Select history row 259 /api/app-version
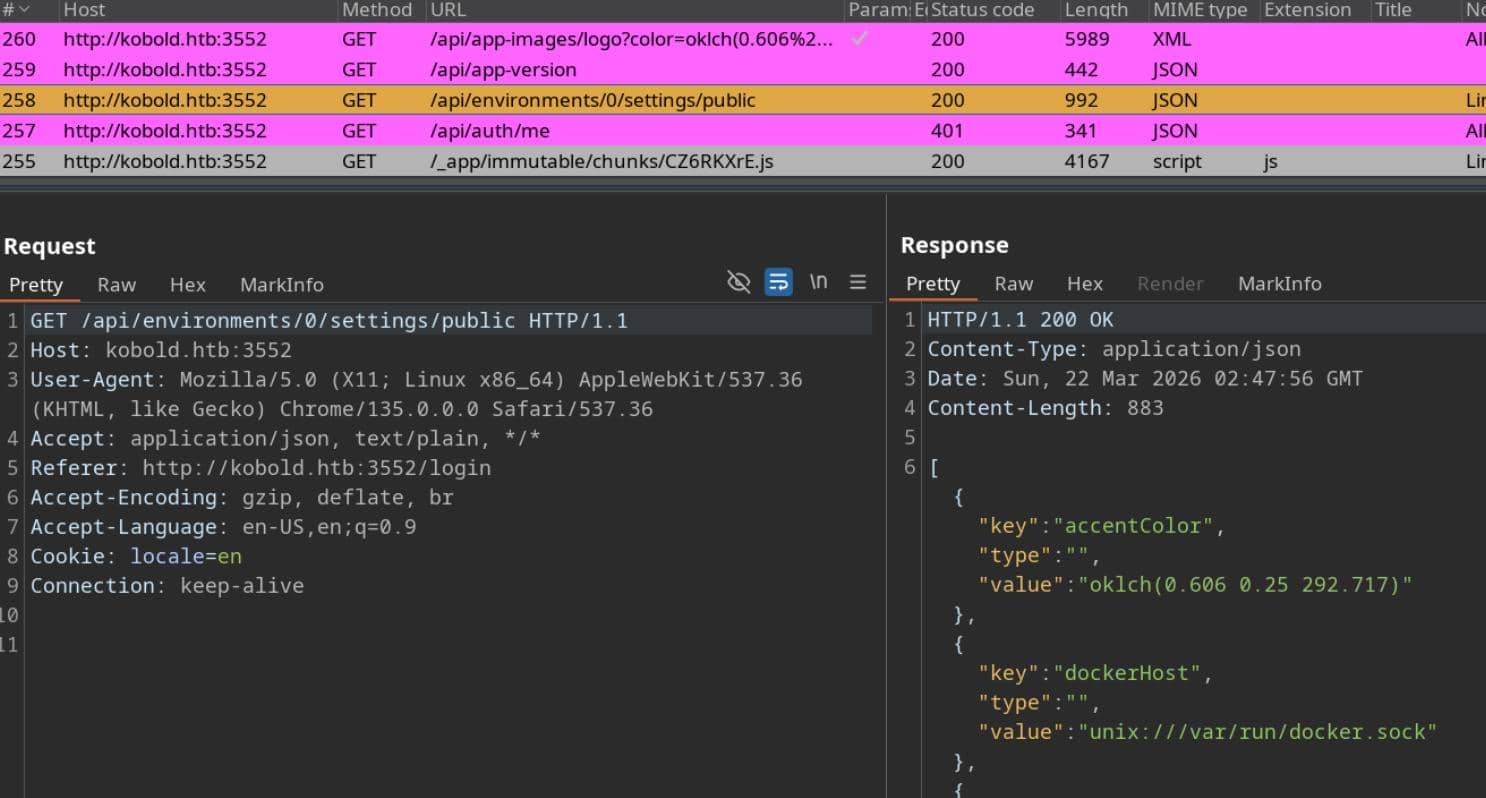The width and height of the screenshot is (1486, 798). click(x=743, y=70)
